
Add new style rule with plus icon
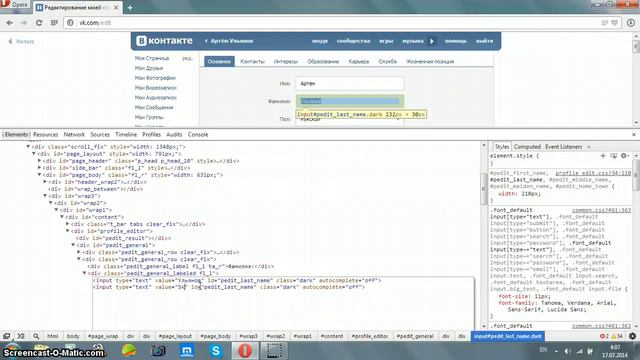coord(603,156)
